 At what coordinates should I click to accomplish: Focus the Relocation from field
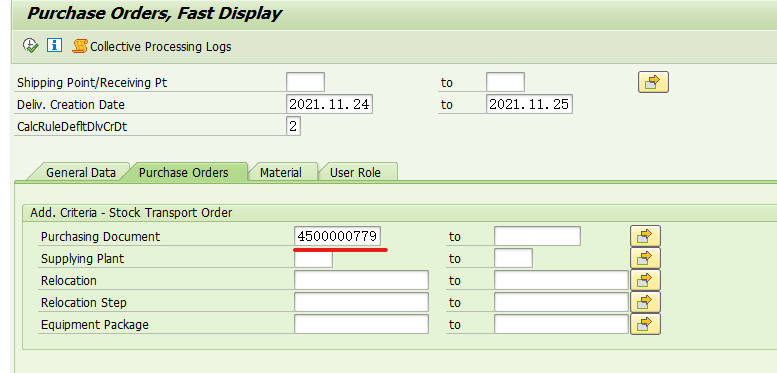361,280
